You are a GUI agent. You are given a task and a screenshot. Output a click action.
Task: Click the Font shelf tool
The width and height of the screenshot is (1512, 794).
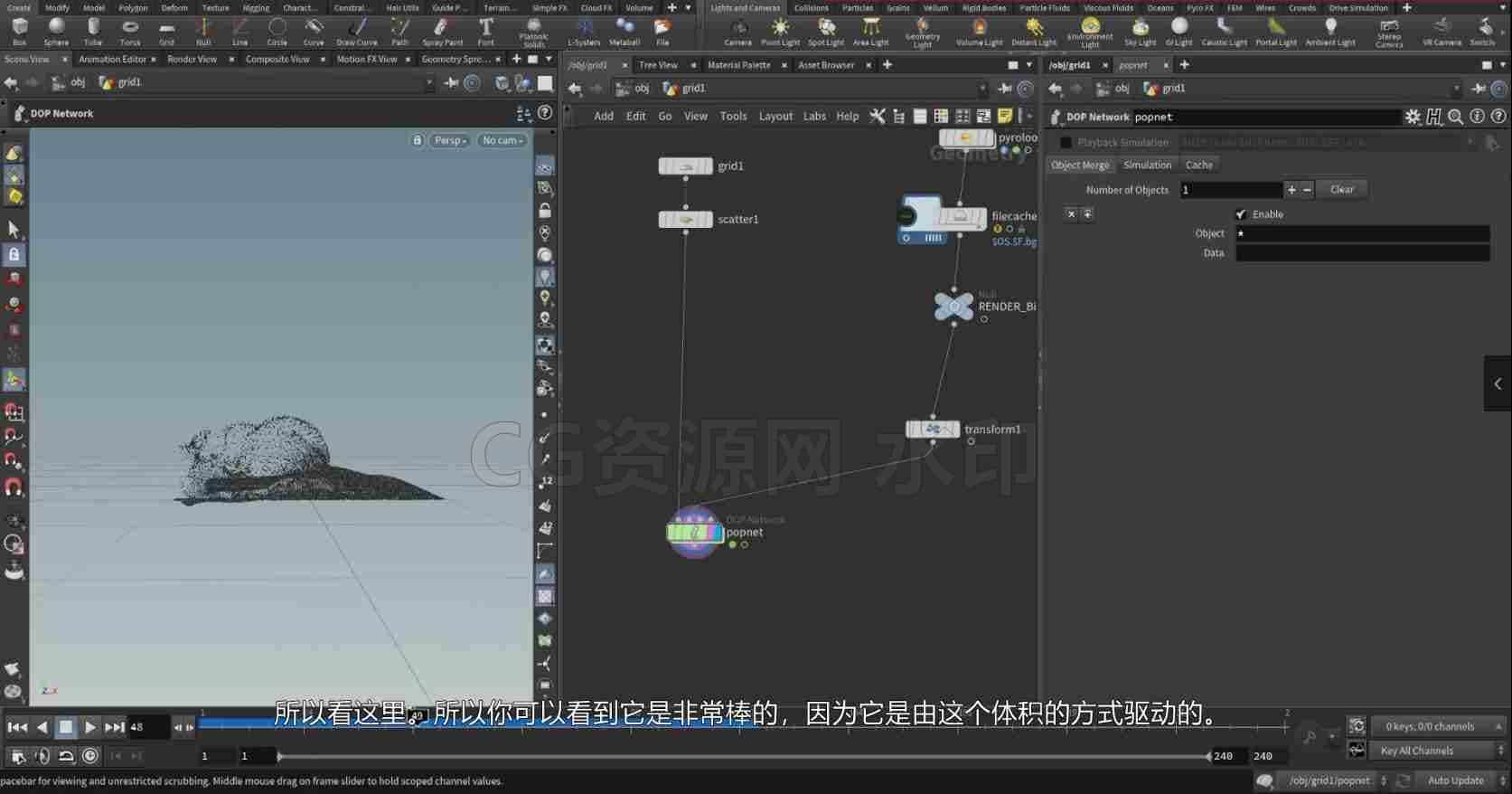point(486,31)
